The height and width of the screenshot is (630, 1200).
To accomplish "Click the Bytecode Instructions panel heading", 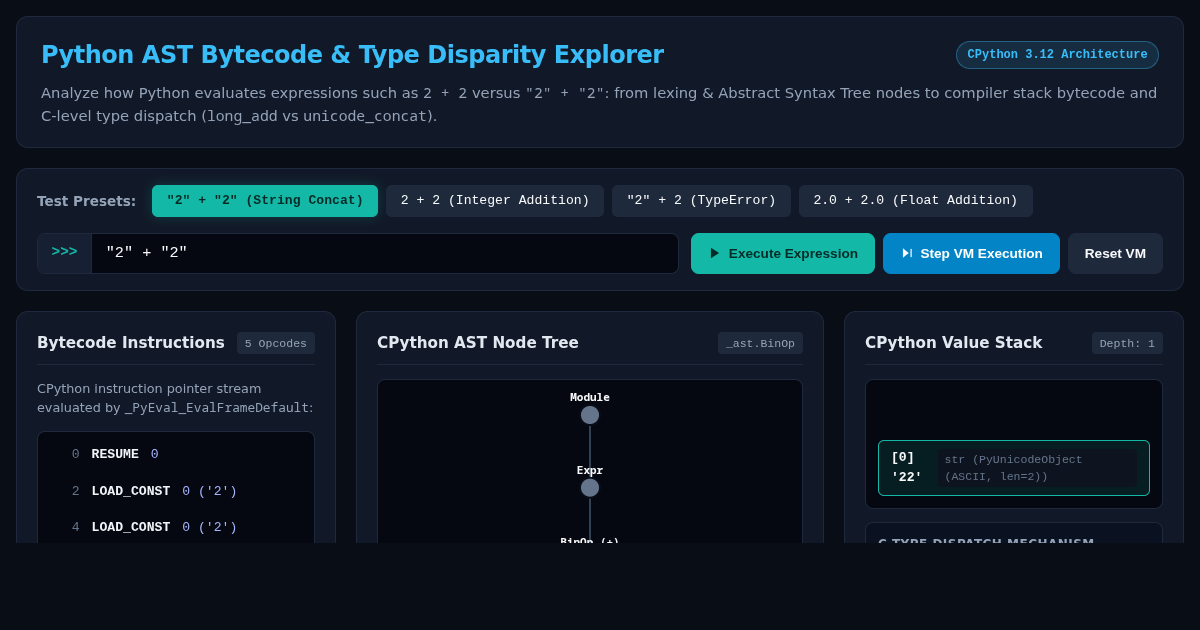I will click(131, 343).
